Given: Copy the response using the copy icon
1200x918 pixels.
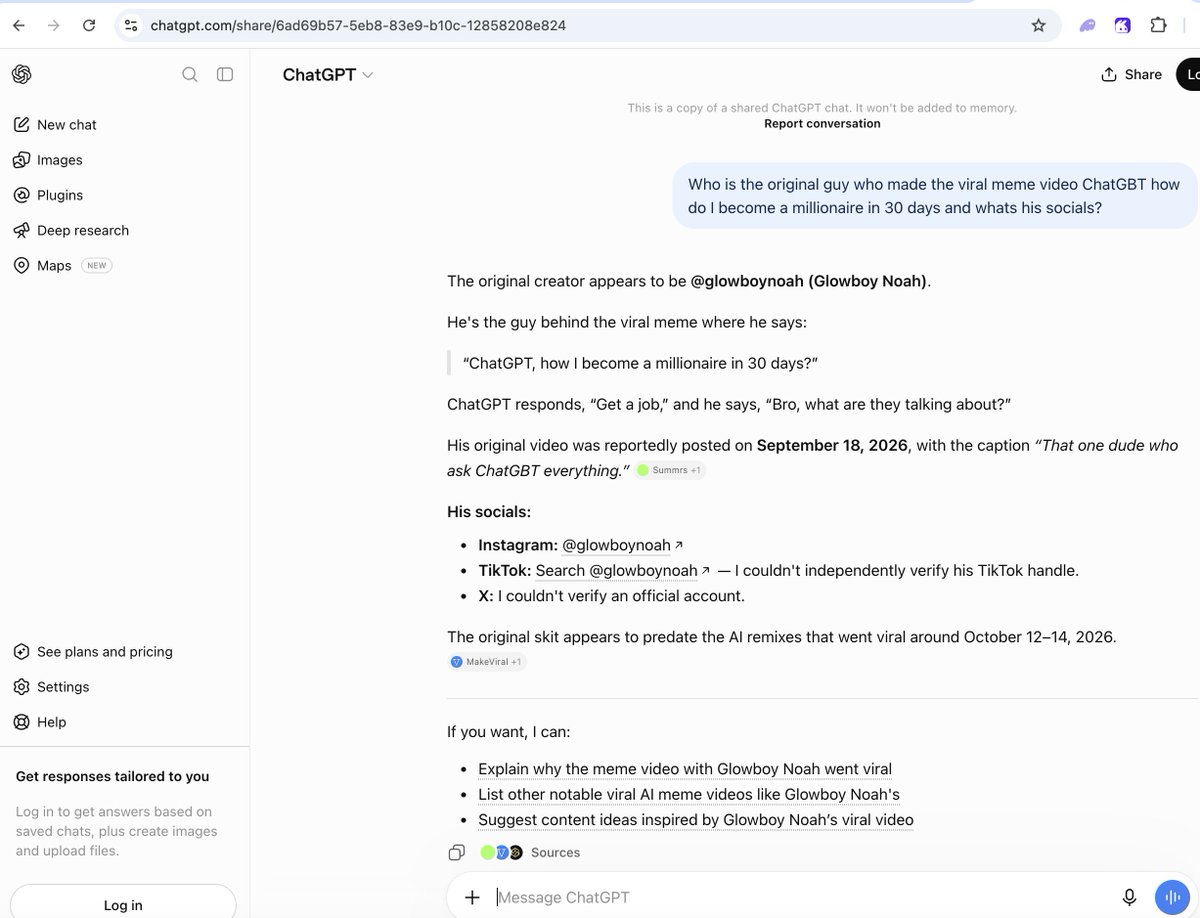Looking at the screenshot, I should 456,853.
